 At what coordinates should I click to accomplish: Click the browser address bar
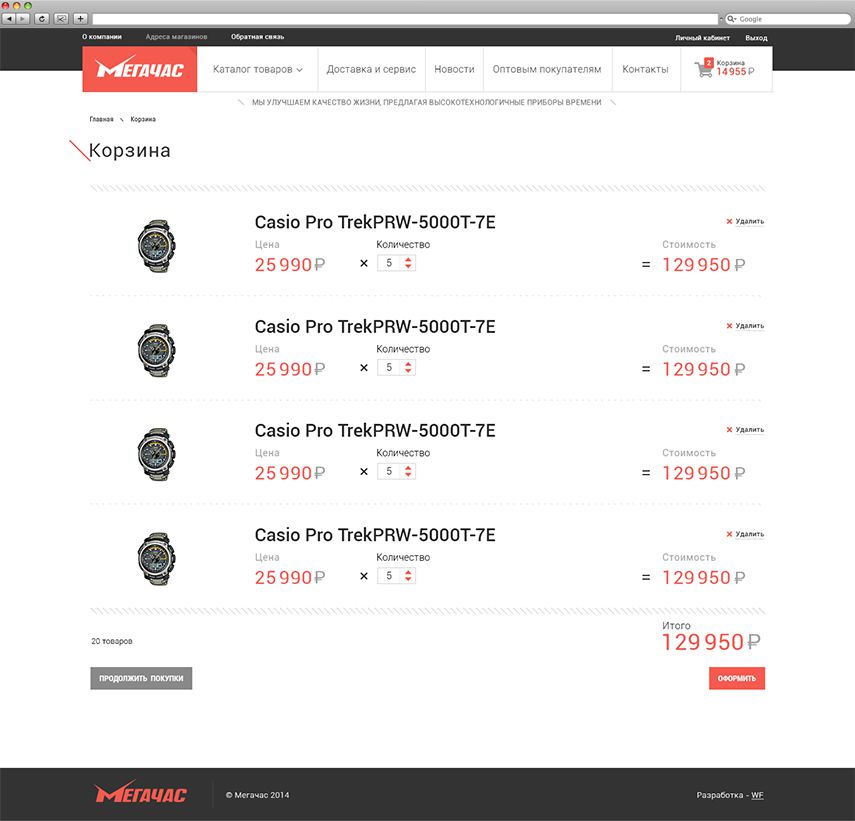pos(405,19)
